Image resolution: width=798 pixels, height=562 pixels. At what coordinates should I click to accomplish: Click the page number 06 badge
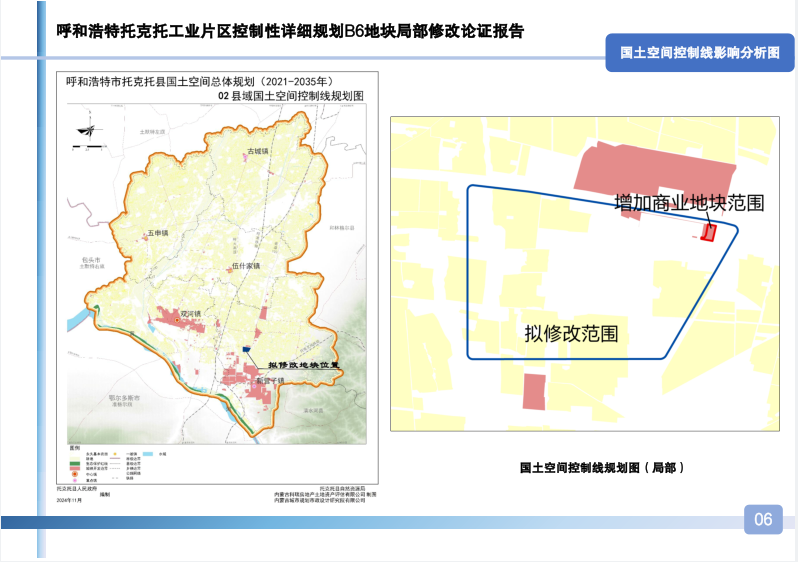tap(763, 519)
